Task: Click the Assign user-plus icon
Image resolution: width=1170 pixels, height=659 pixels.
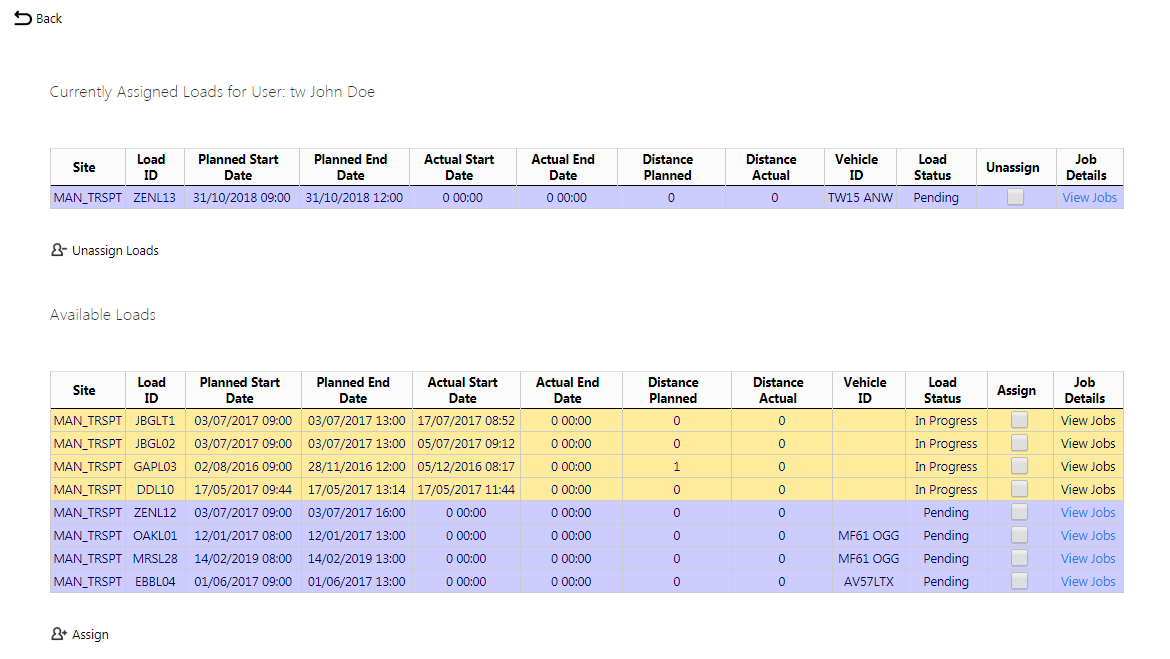Action: pos(59,634)
